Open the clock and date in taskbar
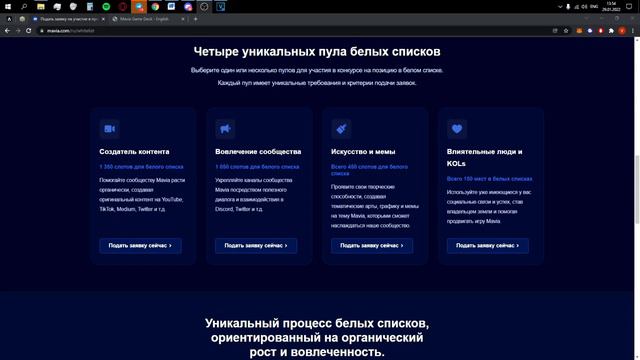Screen dimensions: 640x360 611,7
